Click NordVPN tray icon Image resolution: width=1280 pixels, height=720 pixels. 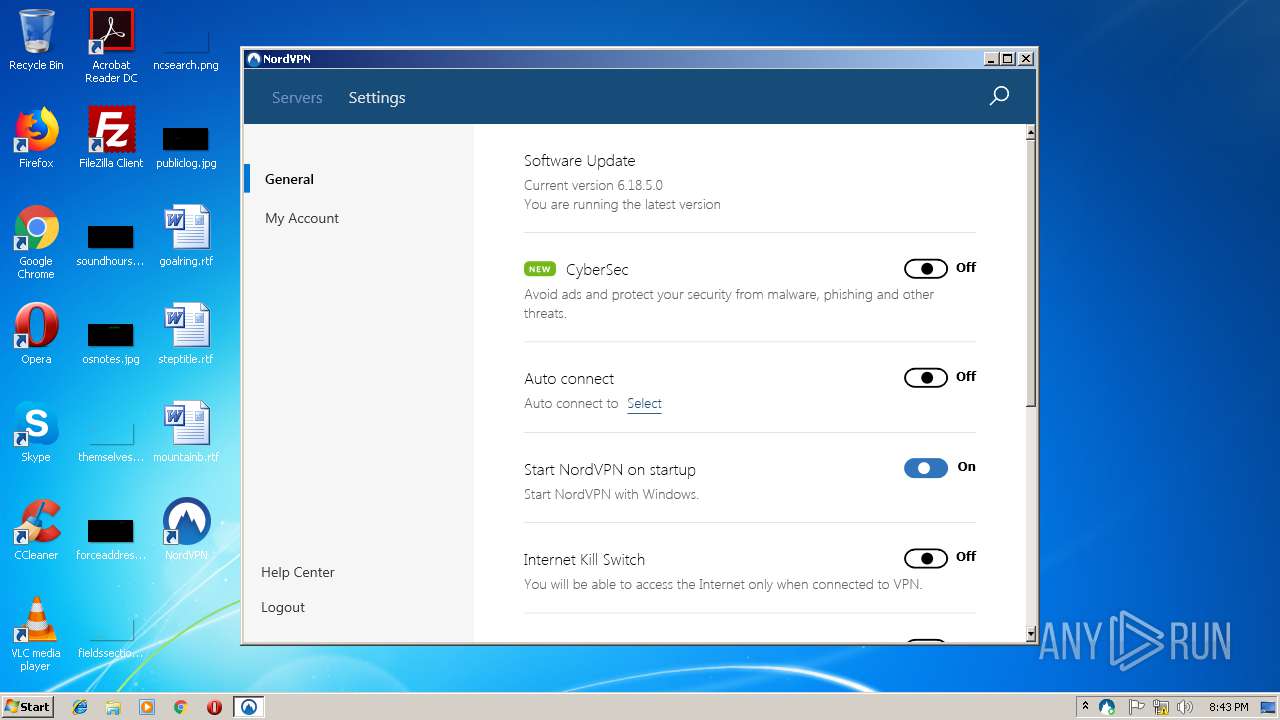point(1107,707)
